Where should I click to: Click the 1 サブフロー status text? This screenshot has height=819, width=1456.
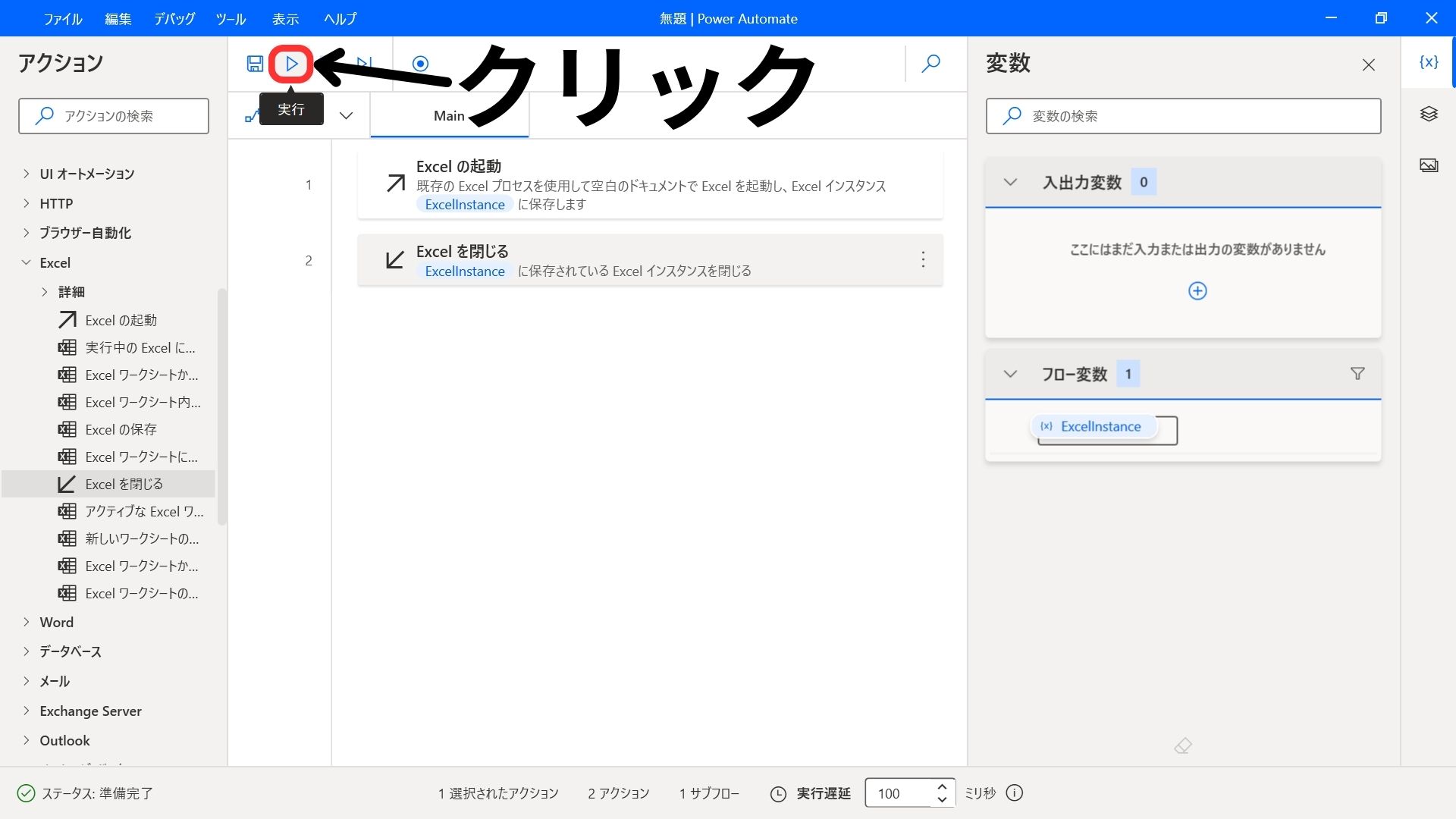pos(709,793)
